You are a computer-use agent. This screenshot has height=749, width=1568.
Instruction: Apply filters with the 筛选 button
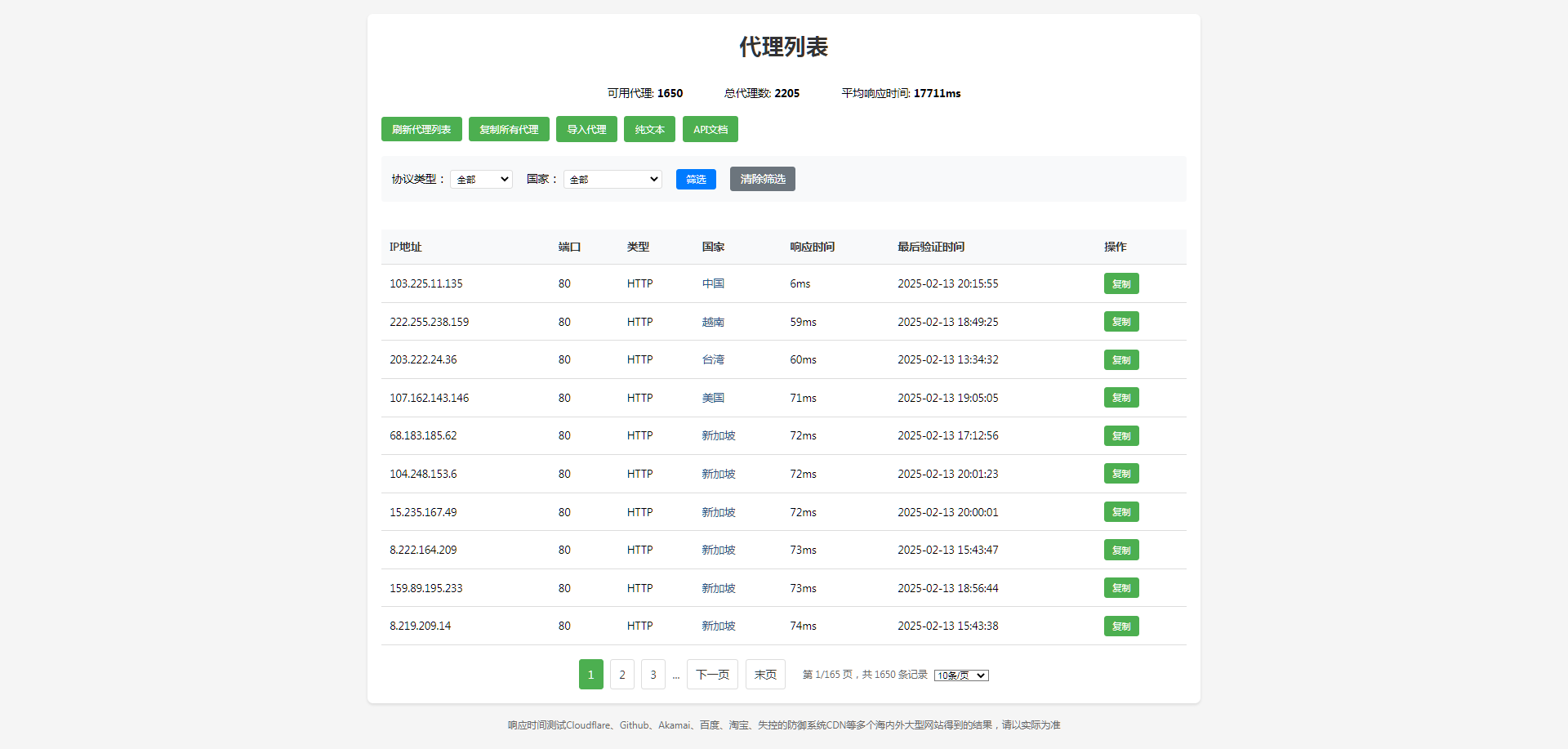695,179
